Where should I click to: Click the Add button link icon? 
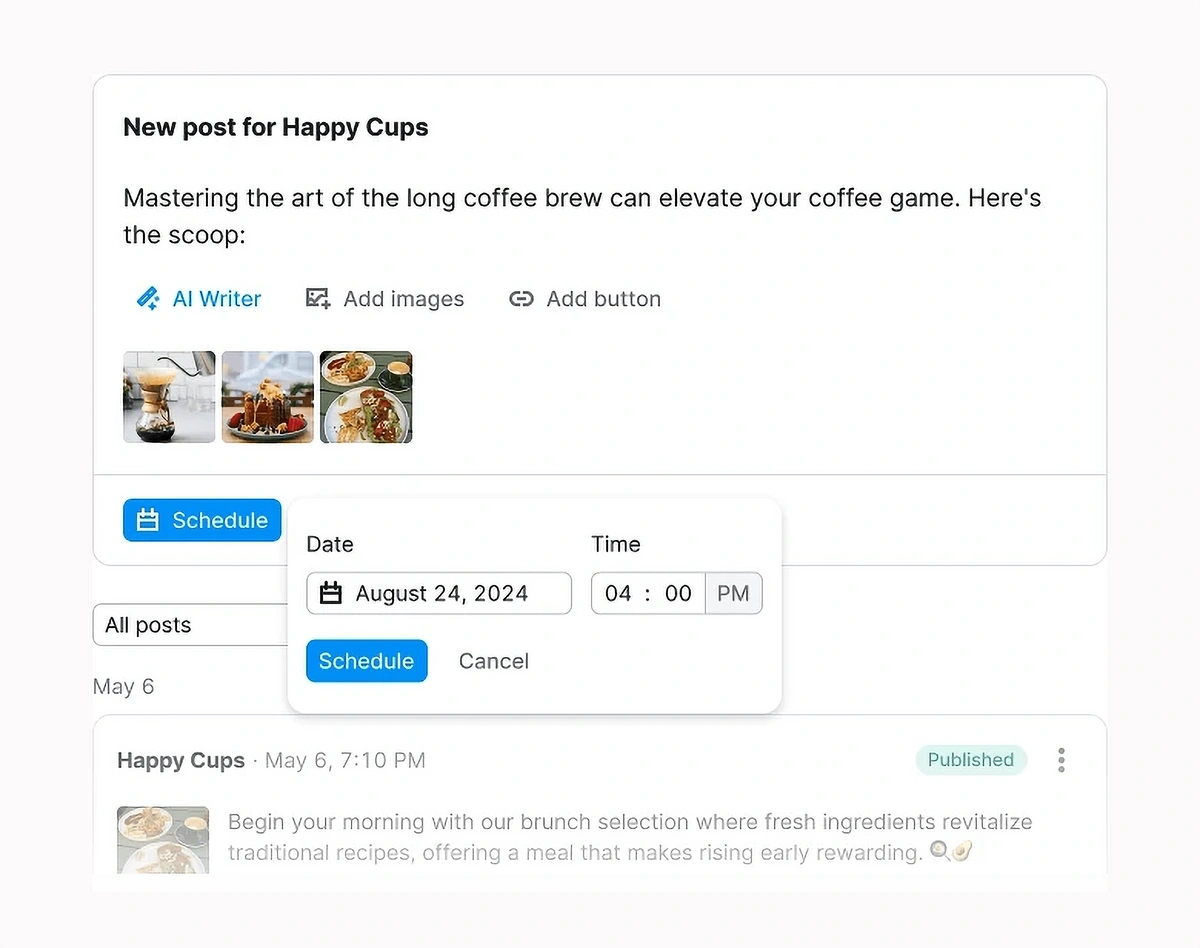click(x=521, y=299)
